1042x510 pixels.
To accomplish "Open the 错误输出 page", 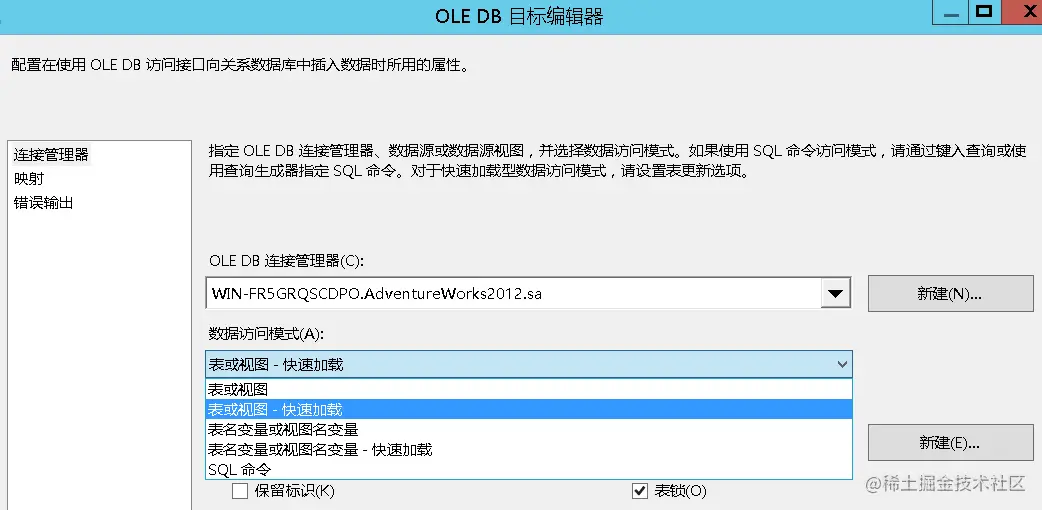I will pyautogui.click(x=43, y=203).
